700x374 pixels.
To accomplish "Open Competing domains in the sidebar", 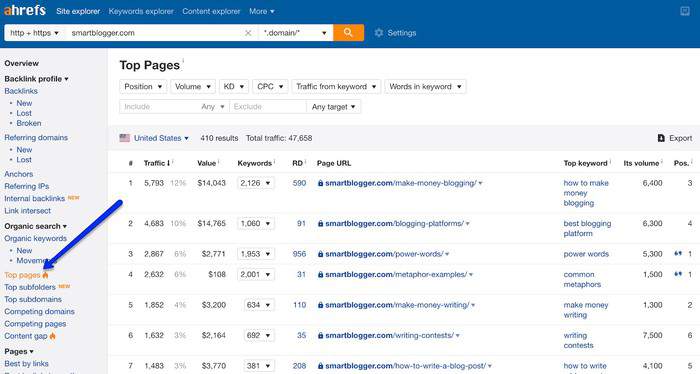I will [x=39, y=312].
